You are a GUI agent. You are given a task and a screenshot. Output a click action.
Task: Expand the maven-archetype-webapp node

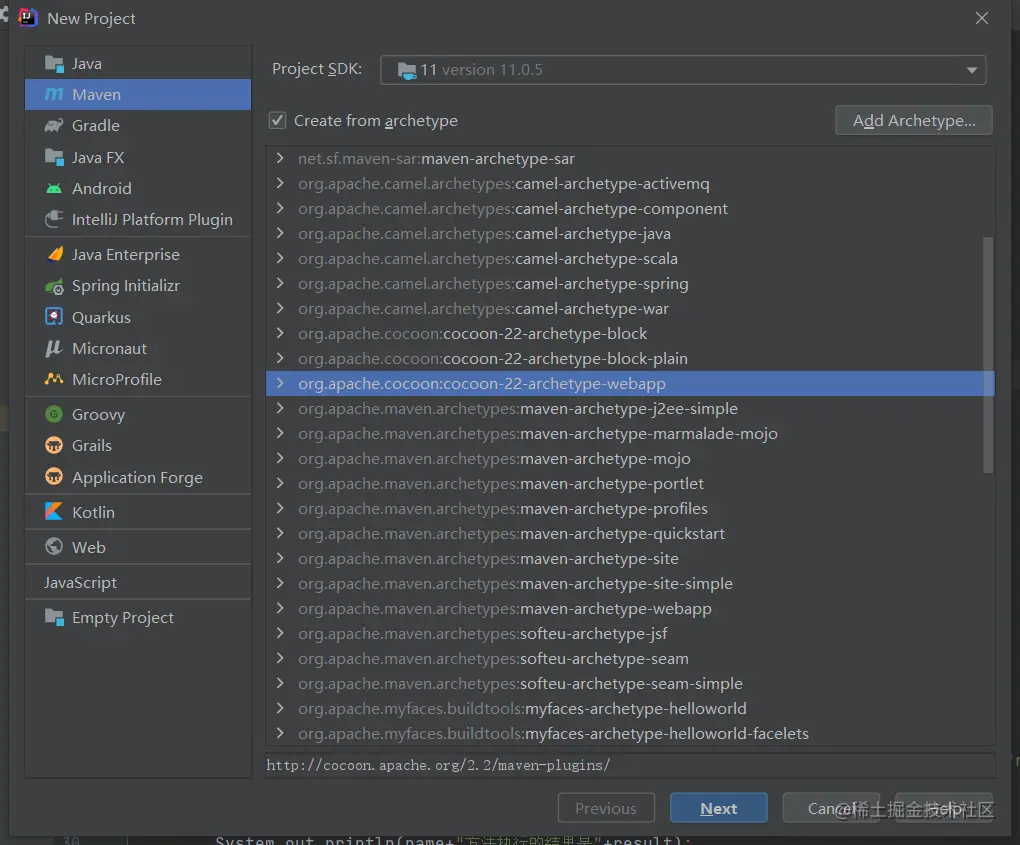pos(280,608)
